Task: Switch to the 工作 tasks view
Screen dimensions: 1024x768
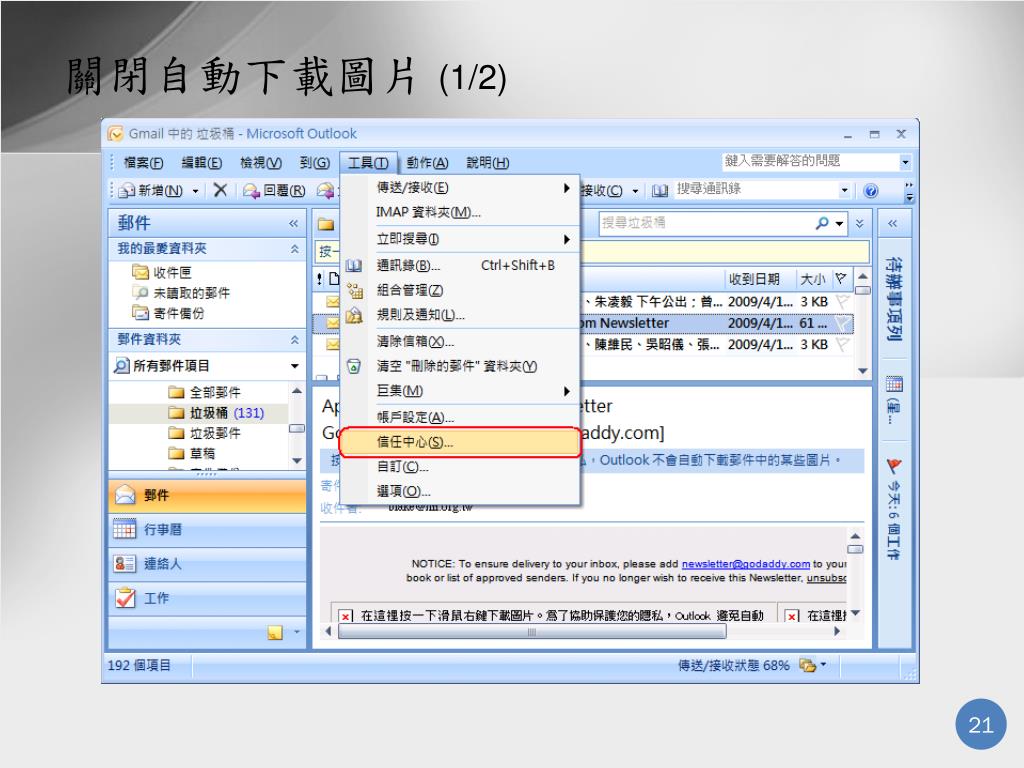Action: coord(207,598)
